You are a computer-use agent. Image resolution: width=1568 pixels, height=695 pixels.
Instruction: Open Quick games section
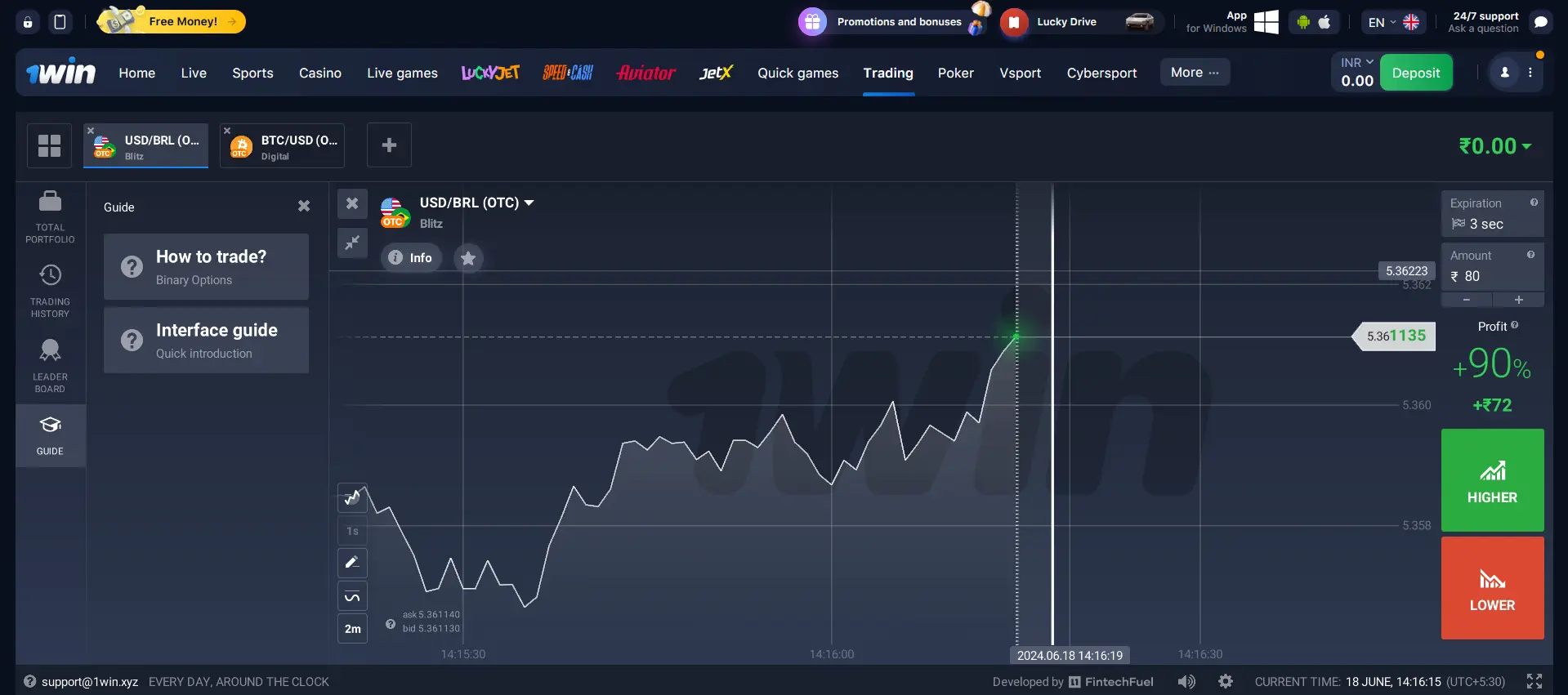pyautogui.click(x=797, y=73)
